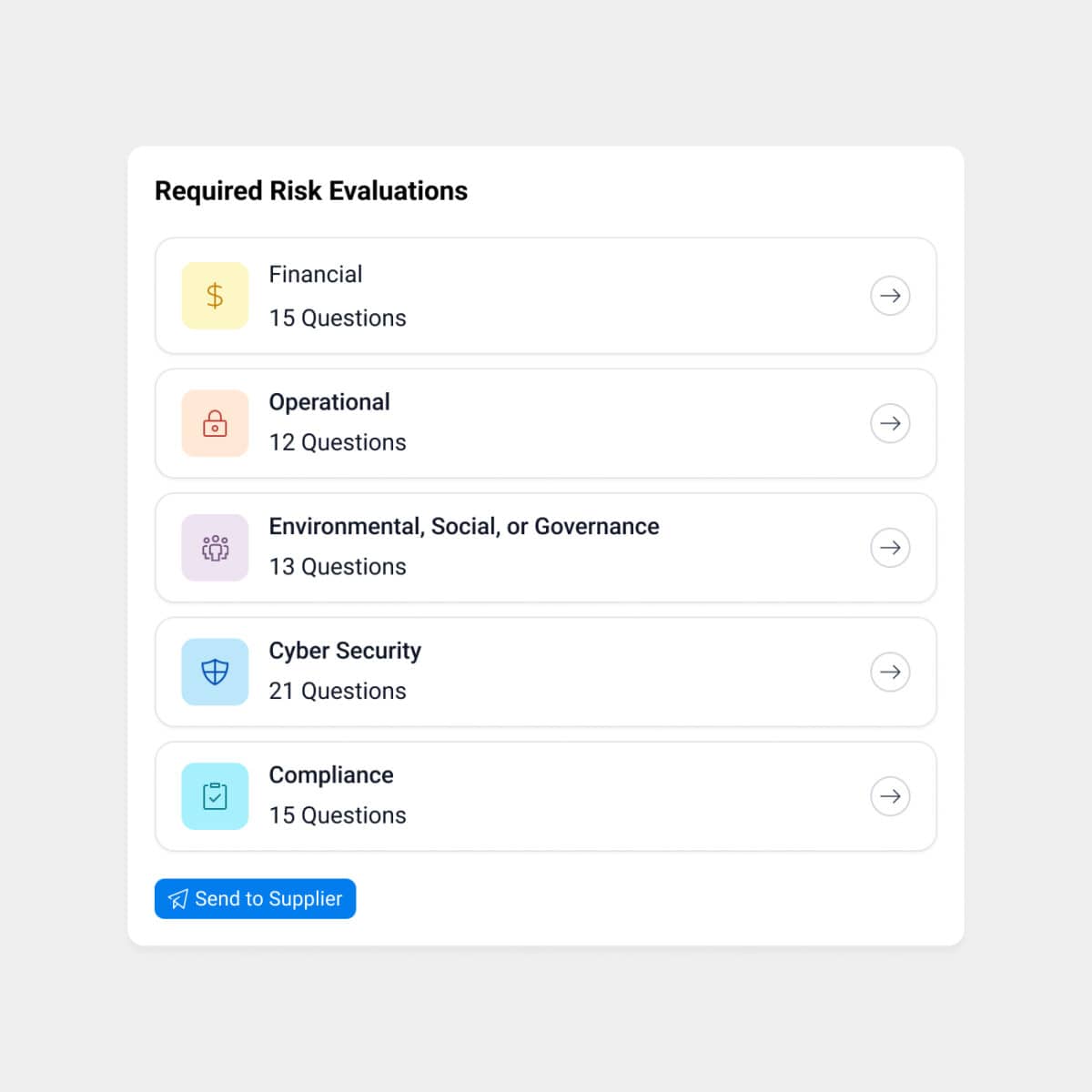
Task: Click the Operational padlock icon
Action: point(215,423)
